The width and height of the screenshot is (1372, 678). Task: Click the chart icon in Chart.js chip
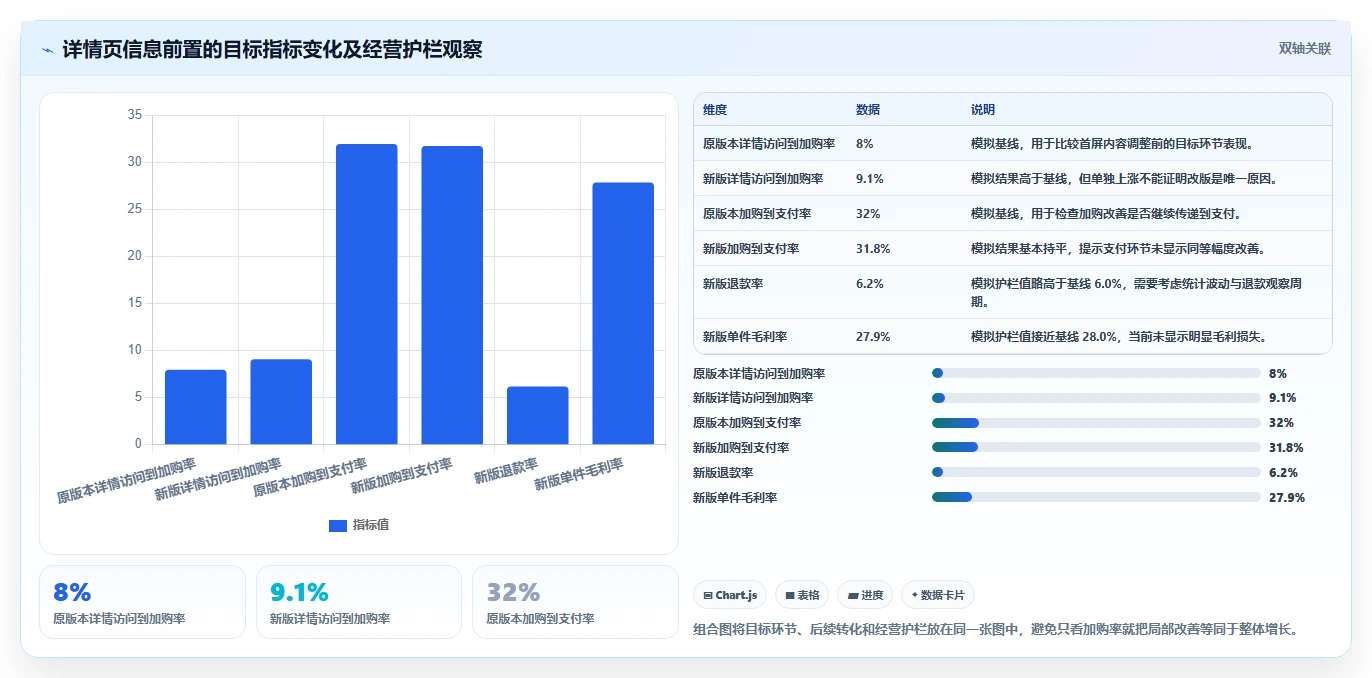click(708, 595)
